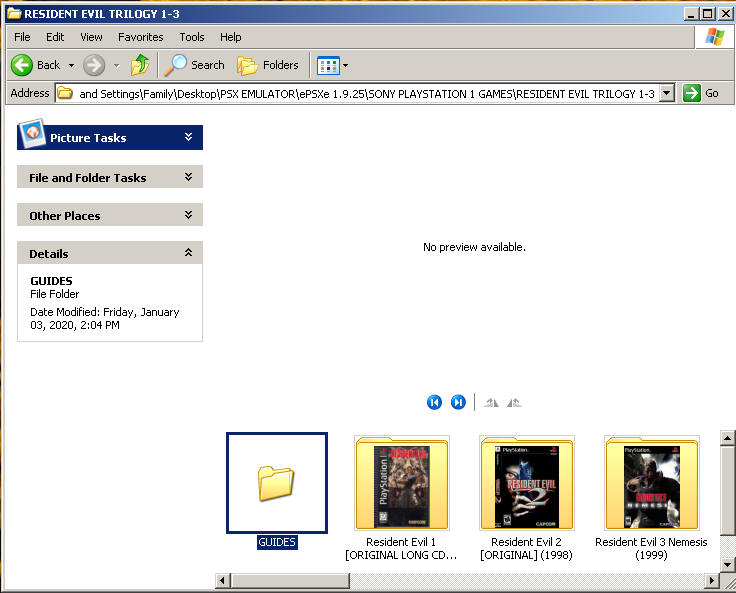Show the next image in filmstrip
Viewport: 736px width, 593px height.
point(458,402)
